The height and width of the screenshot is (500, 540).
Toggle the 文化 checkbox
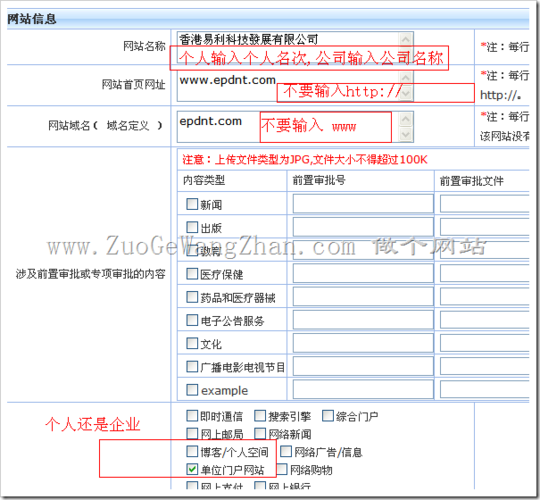[x=192, y=343]
